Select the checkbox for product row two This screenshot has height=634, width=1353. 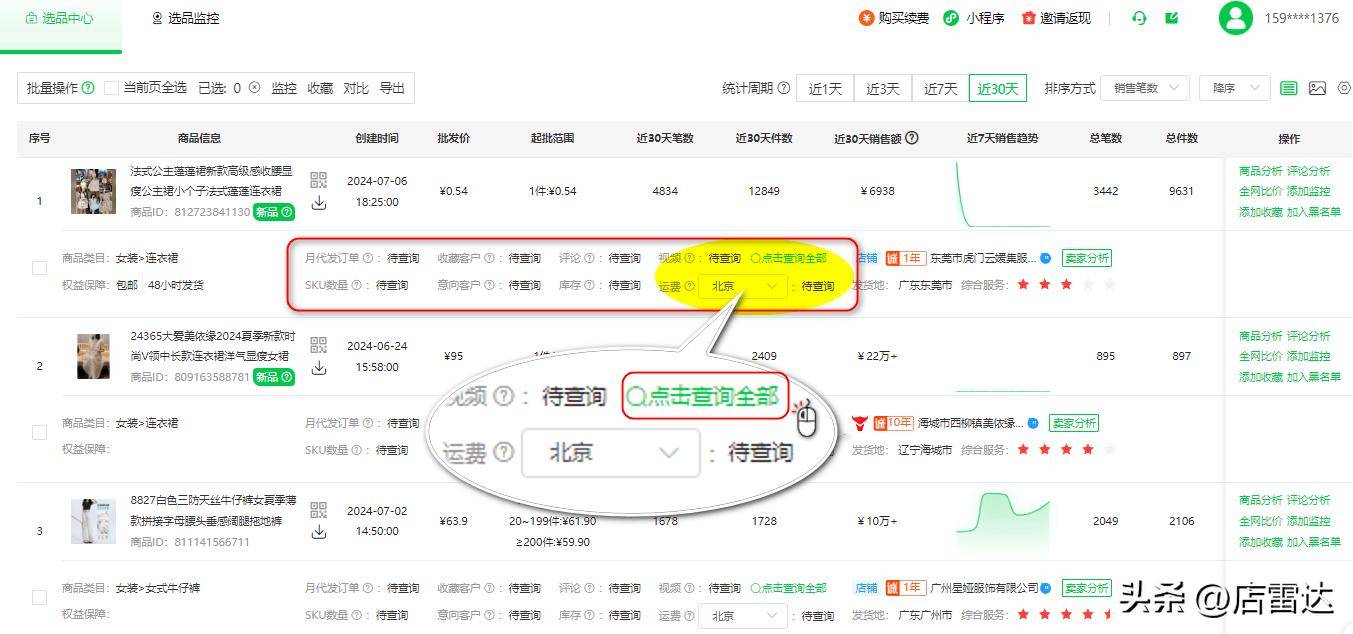tap(40, 432)
